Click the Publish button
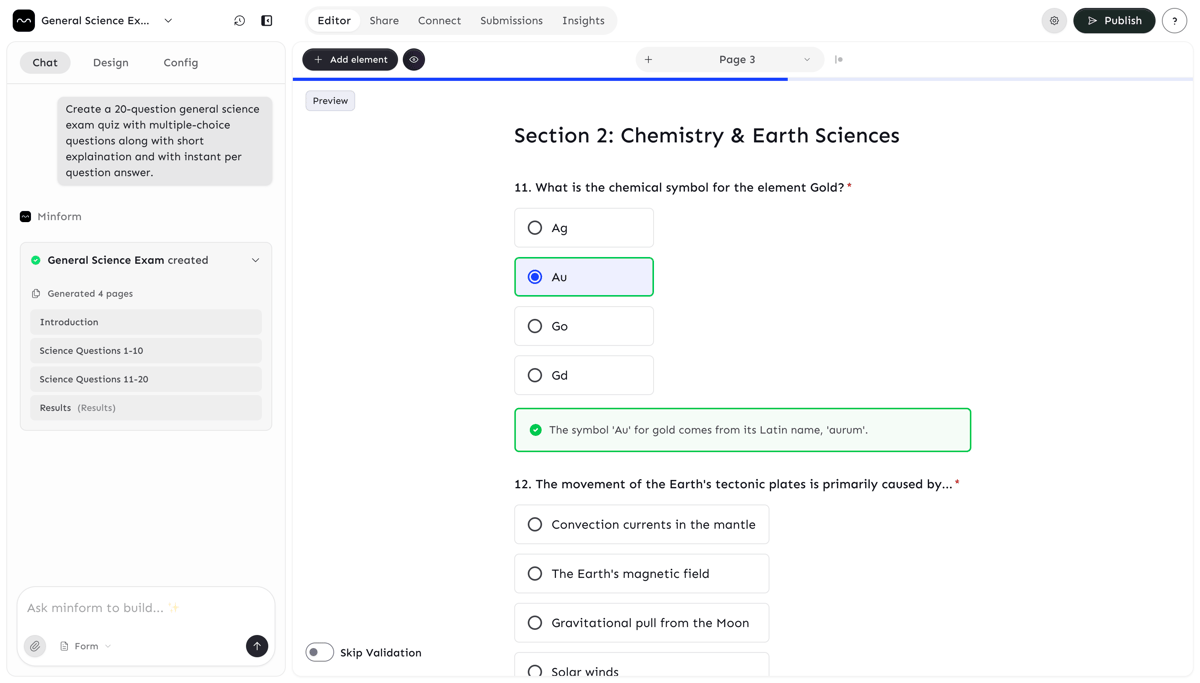This screenshot has height=683, width=1200. pyautogui.click(x=1113, y=21)
